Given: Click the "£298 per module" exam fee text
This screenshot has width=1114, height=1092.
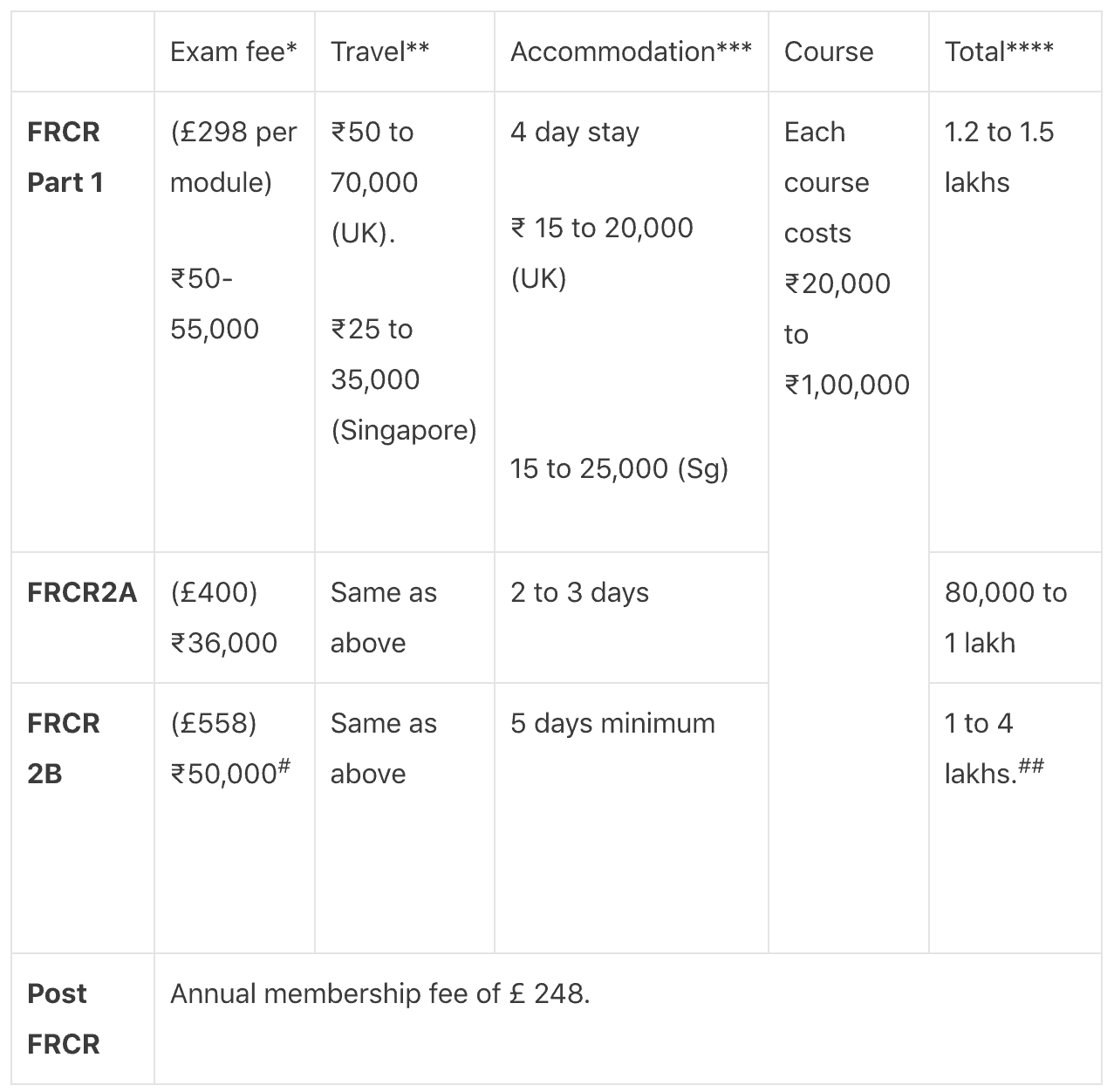Looking at the screenshot, I should [x=233, y=157].
